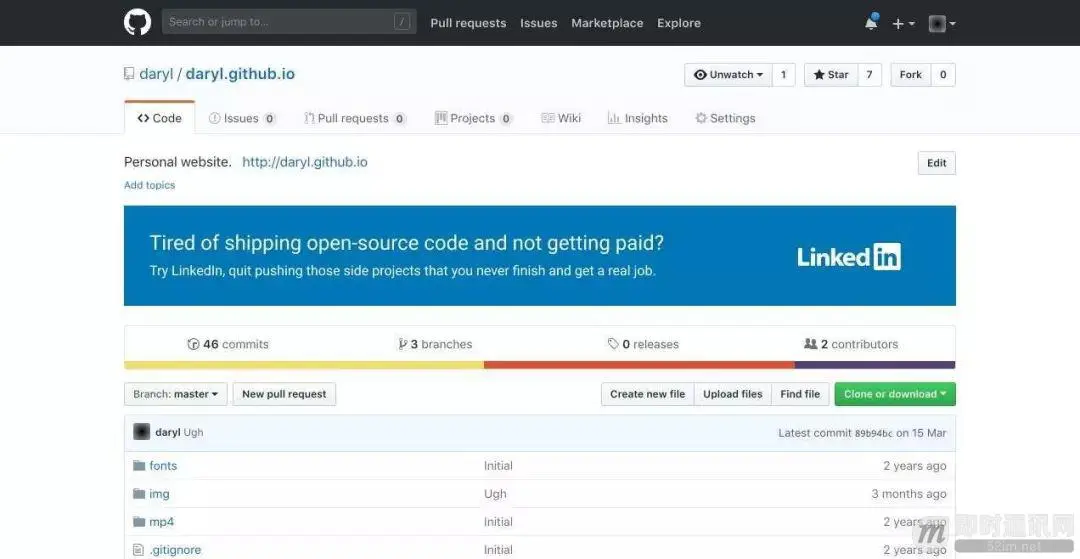Click the img folder icon
This screenshot has height=559, width=1080.
139,494
